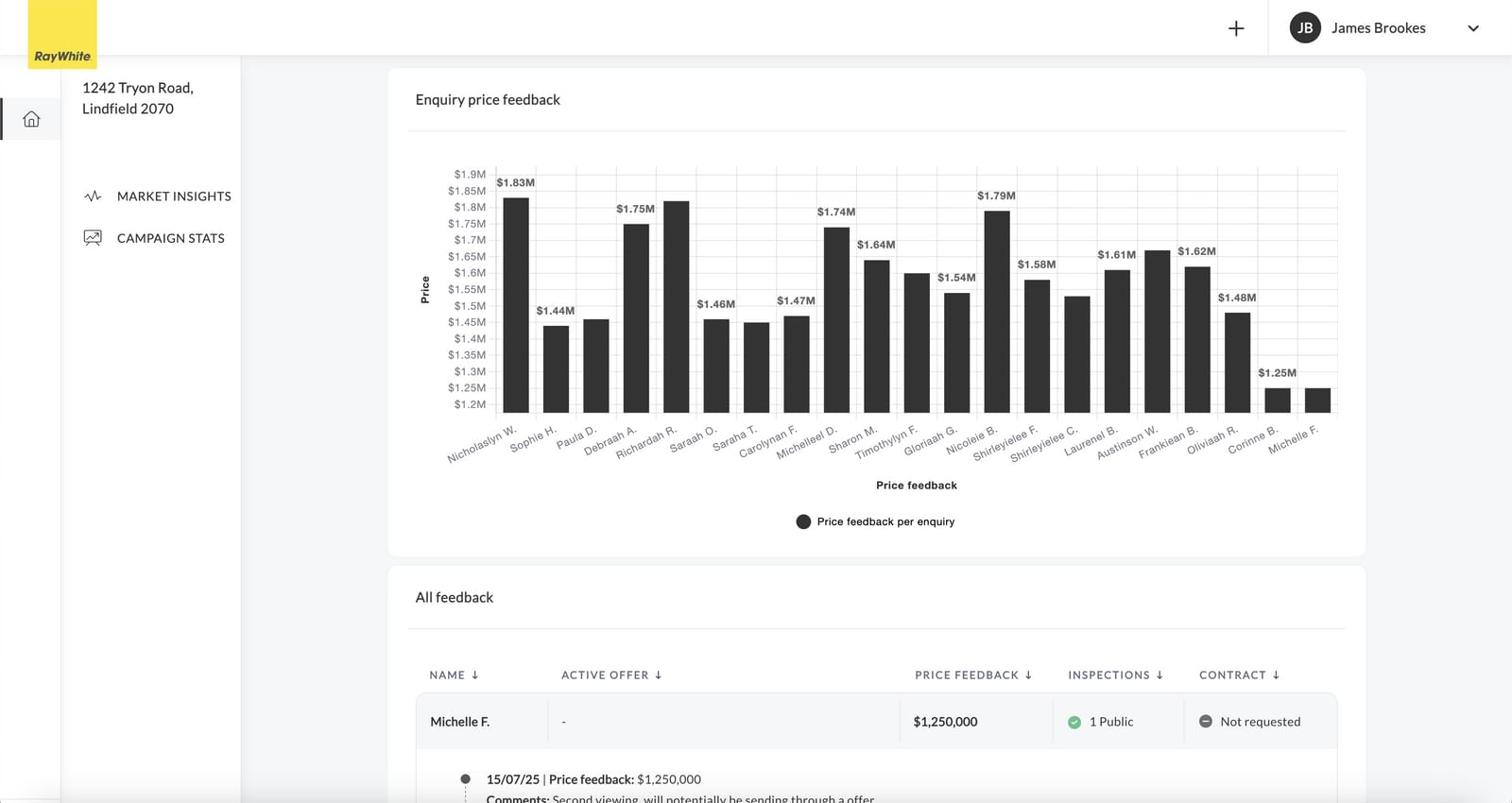Click the Campaign Stats chart icon
Image resolution: width=1512 pixels, height=803 pixels.
(x=93, y=238)
